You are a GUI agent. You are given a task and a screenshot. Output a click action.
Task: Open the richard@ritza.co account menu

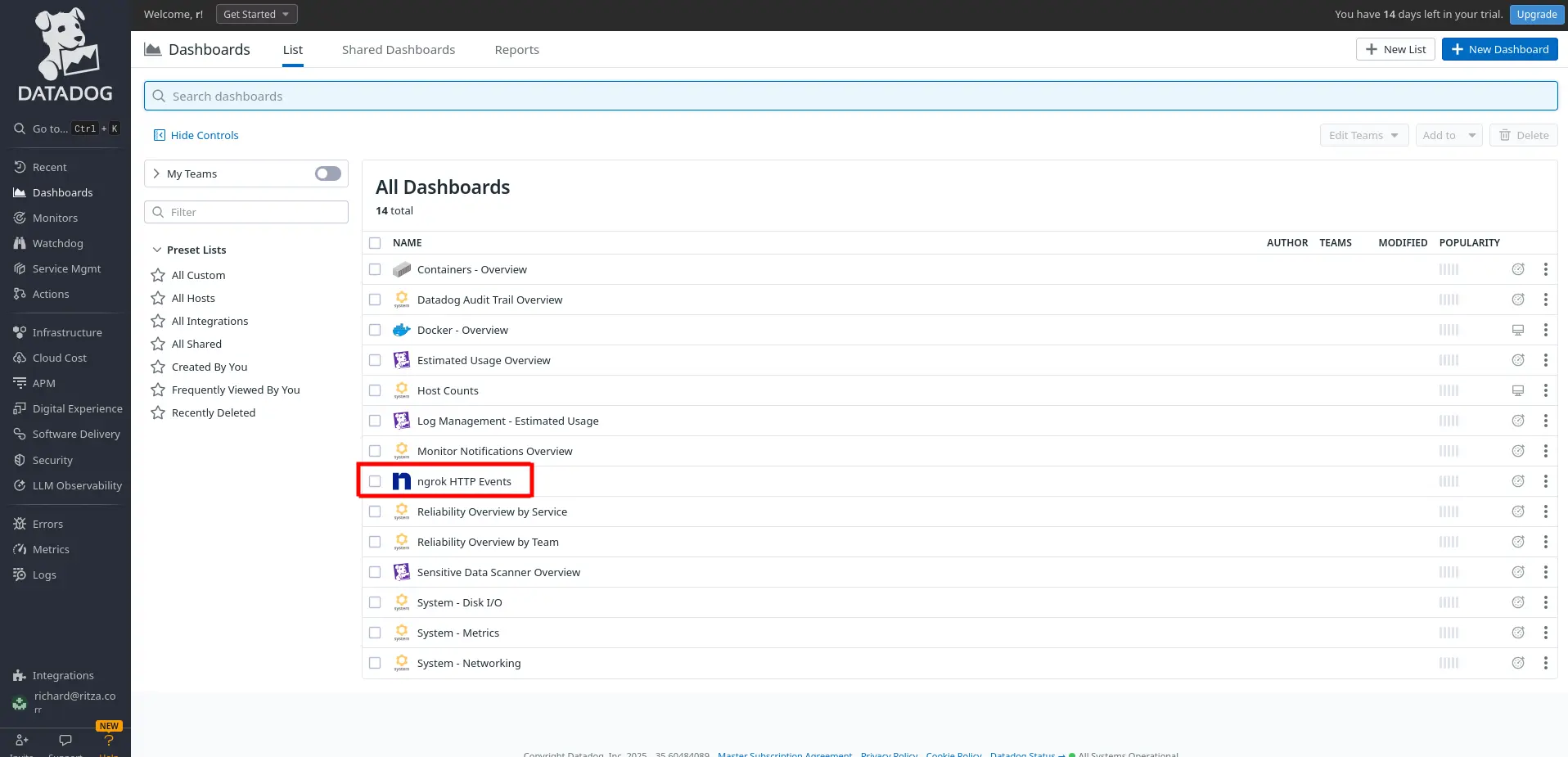65,701
